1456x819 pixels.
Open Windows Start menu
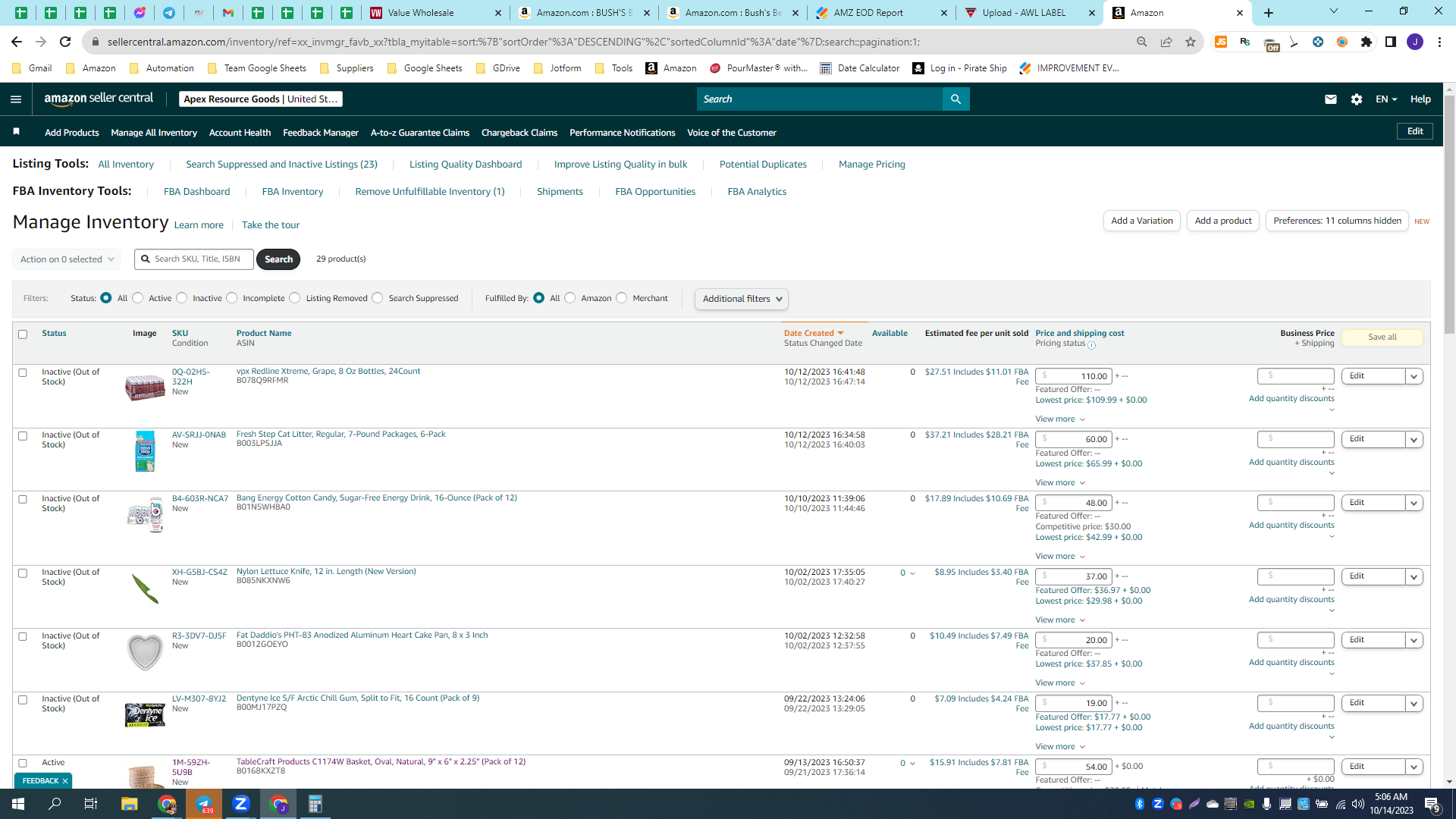18,804
